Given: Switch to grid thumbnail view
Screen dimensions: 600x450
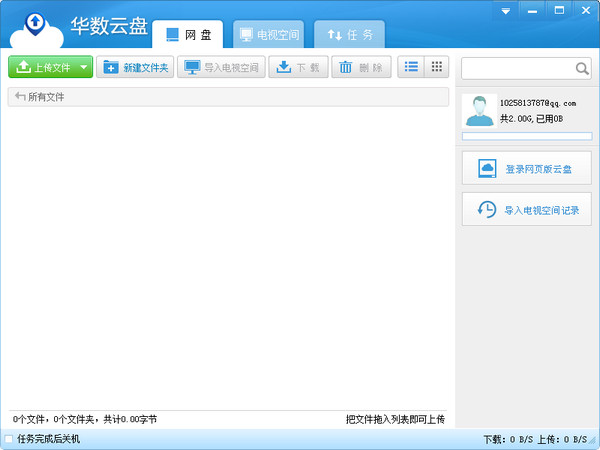Looking at the screenshot, I should (x=436, y=67).
